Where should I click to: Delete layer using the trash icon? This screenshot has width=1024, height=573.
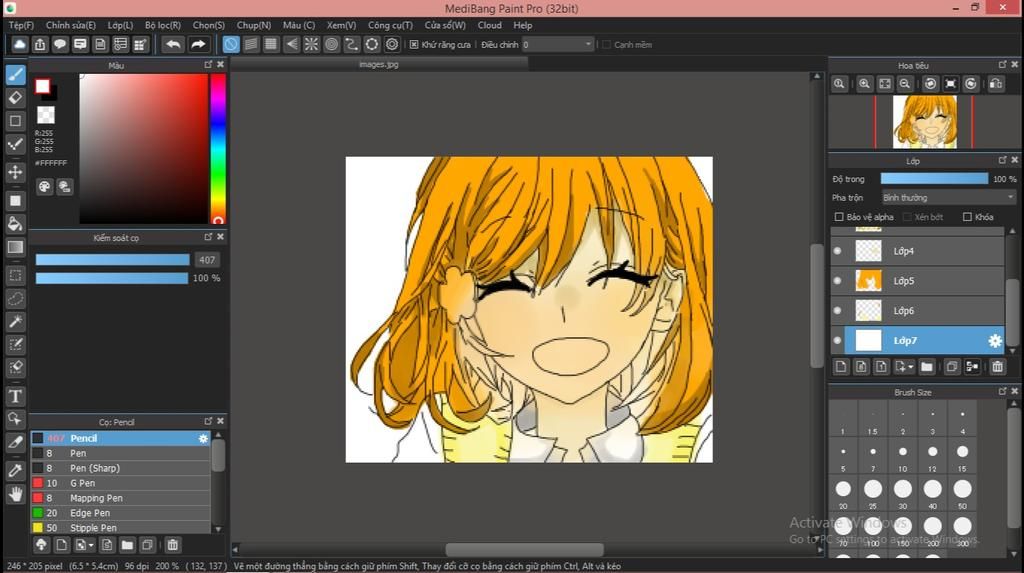pos(997,367)
